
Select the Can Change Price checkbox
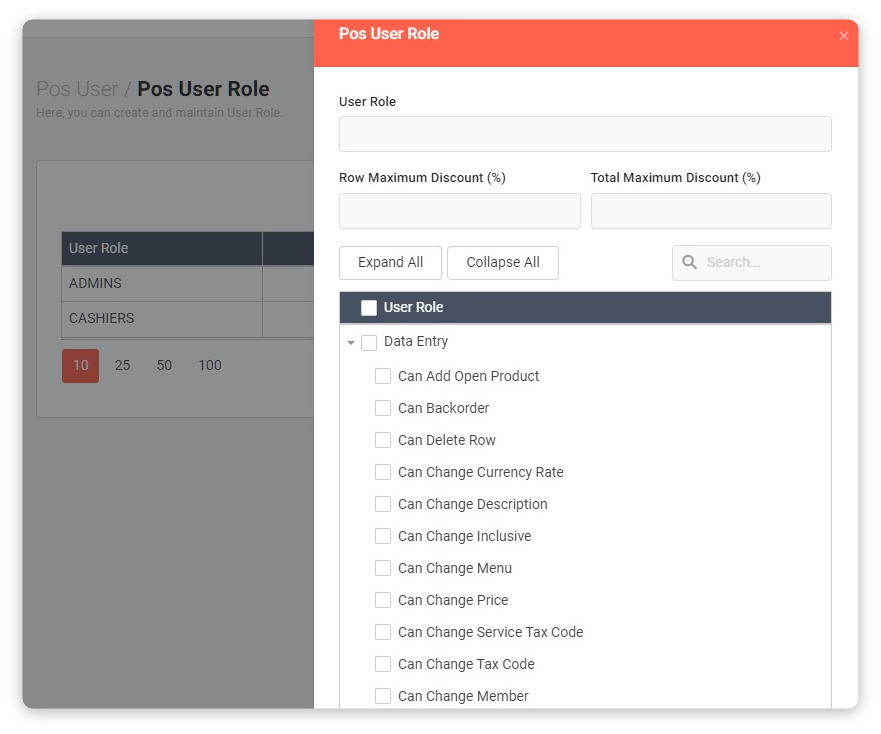383,600
